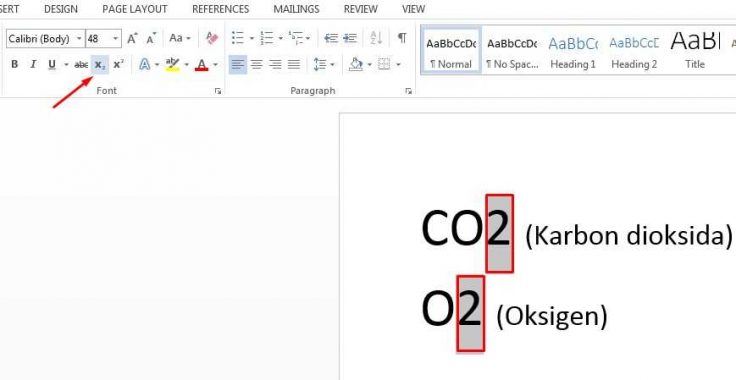Decrease paragraph indent

tap(331, 38)
